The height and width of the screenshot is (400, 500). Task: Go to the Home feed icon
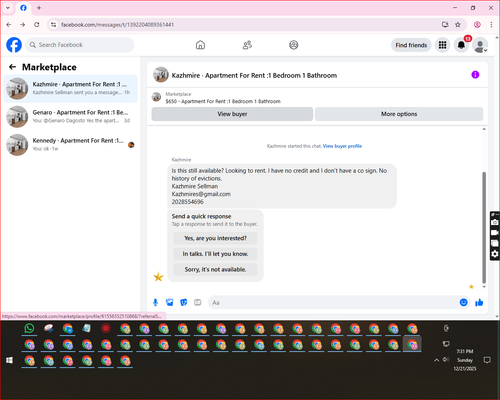click(200, 45)
